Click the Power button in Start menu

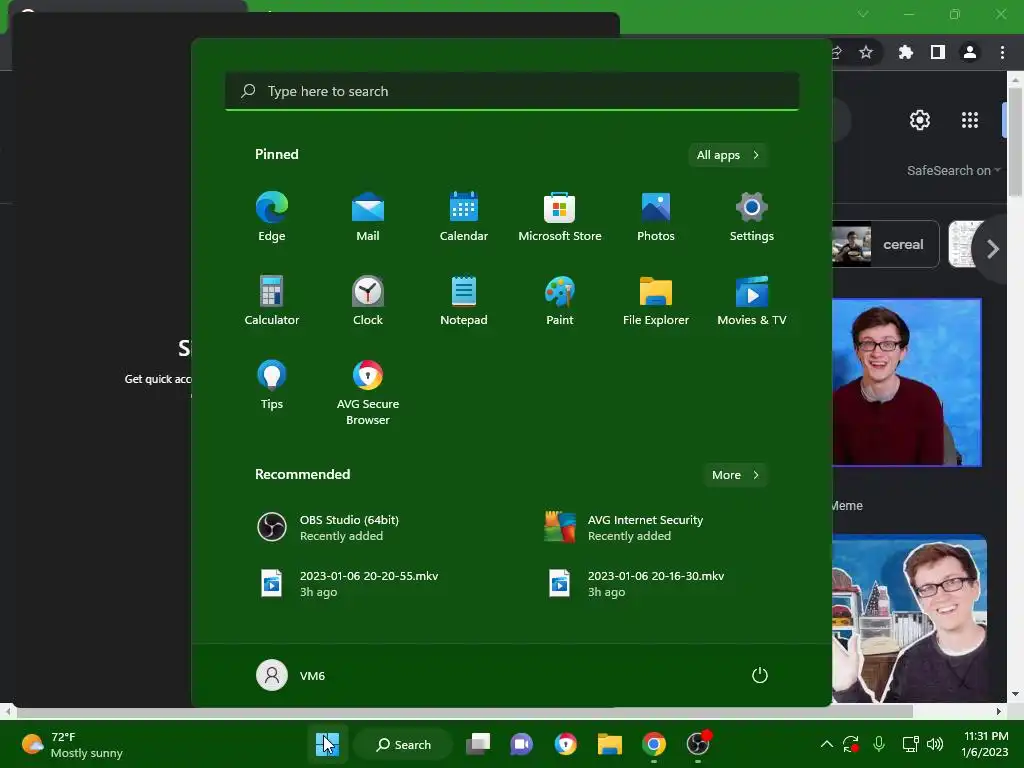coord(760,675)
